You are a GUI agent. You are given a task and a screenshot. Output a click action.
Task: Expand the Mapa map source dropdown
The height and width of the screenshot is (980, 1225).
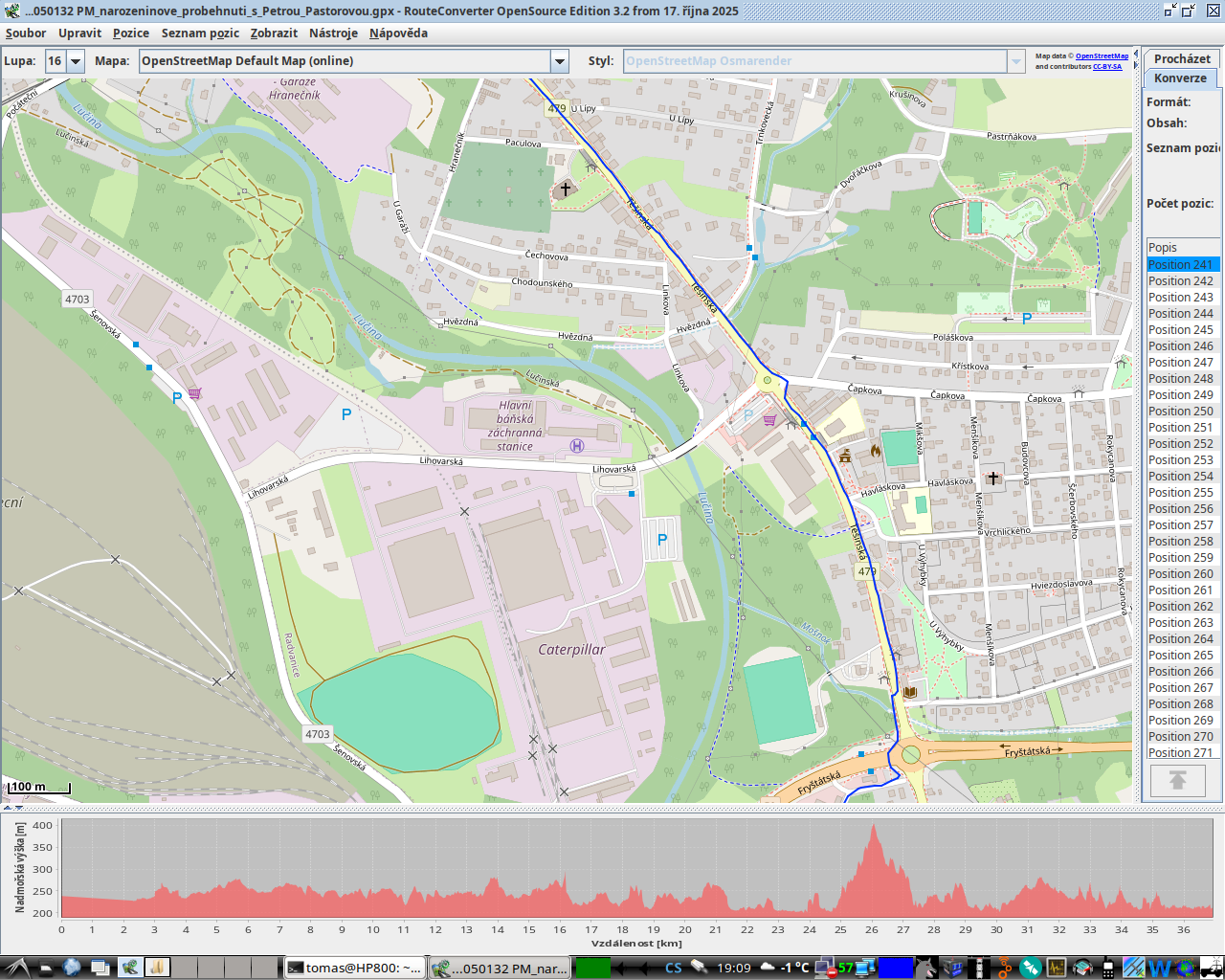point(560,61)
